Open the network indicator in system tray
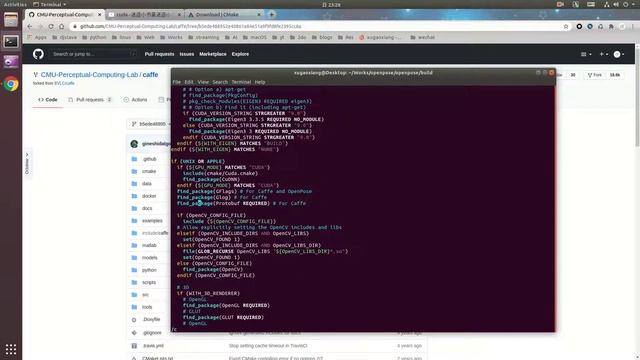The height and width of the screenshot is (360, 640). point(607,4)
